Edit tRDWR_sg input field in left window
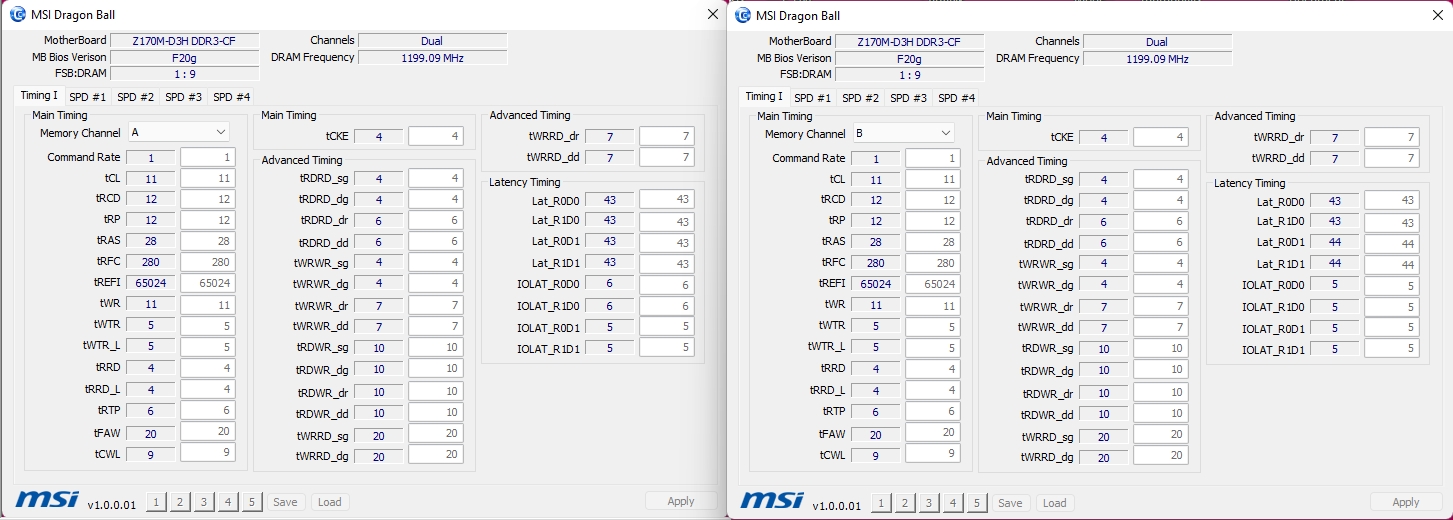 point(436,347)
